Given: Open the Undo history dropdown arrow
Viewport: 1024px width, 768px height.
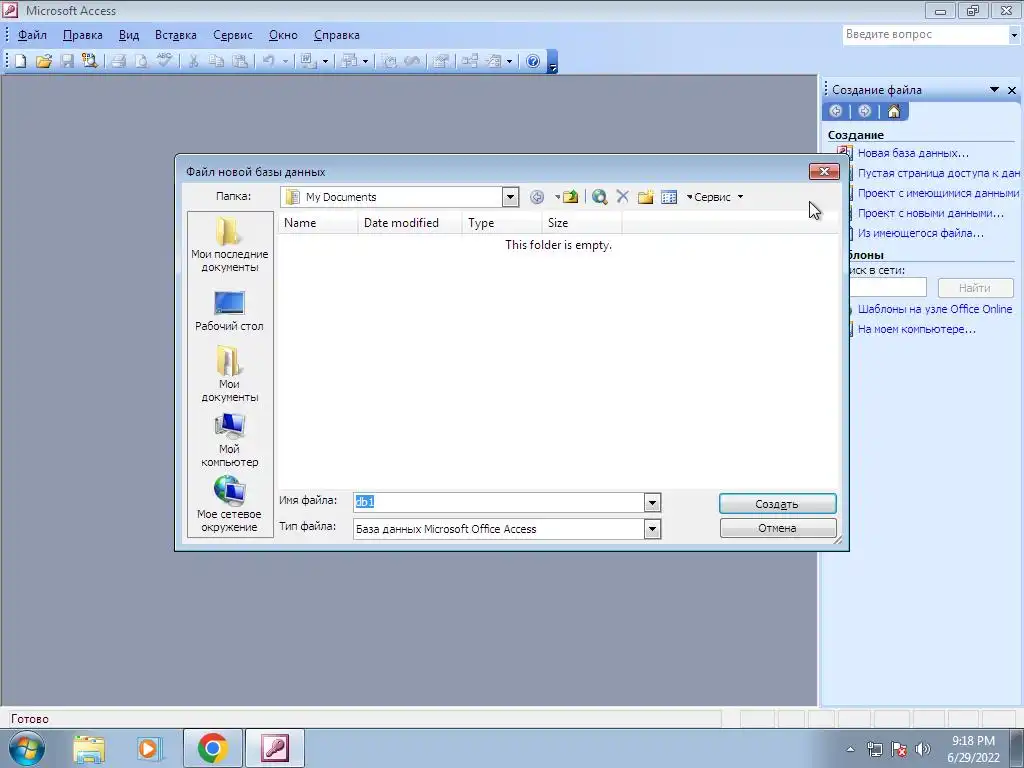Looking at the screenshot, I should tap(285, 61).
